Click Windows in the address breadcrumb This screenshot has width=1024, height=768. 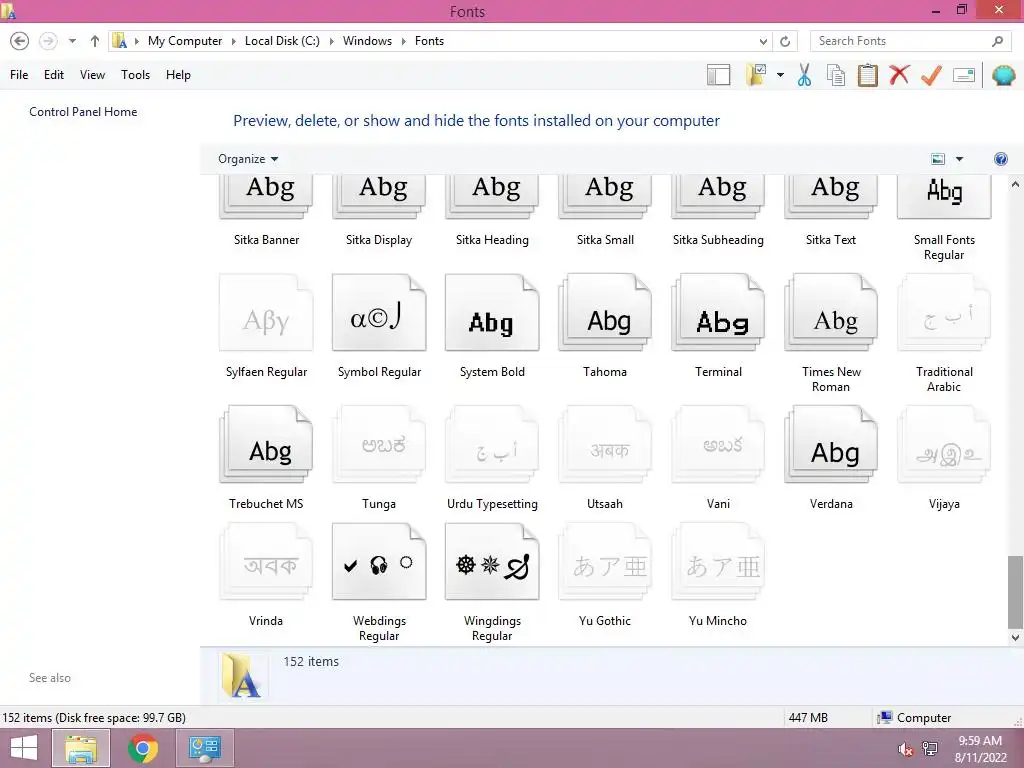click(x=368, y=41)
